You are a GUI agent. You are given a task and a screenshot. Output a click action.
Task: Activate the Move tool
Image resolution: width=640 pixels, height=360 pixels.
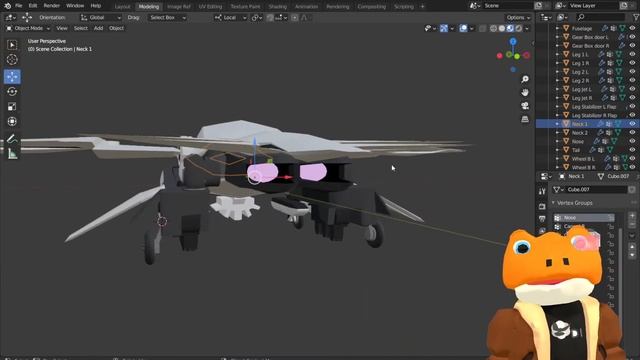(x=12, y=76)
